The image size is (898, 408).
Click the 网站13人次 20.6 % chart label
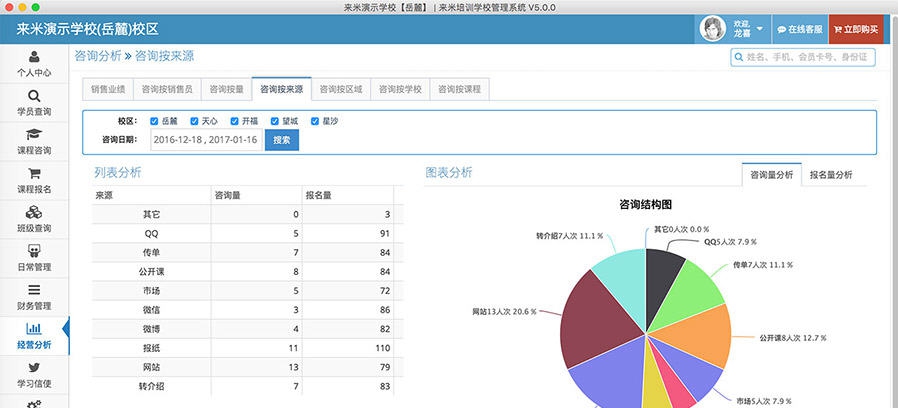click(505, 312)
